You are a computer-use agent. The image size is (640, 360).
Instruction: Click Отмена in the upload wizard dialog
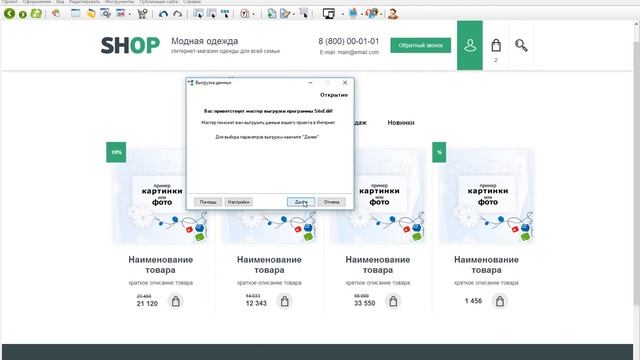point(331,202)
